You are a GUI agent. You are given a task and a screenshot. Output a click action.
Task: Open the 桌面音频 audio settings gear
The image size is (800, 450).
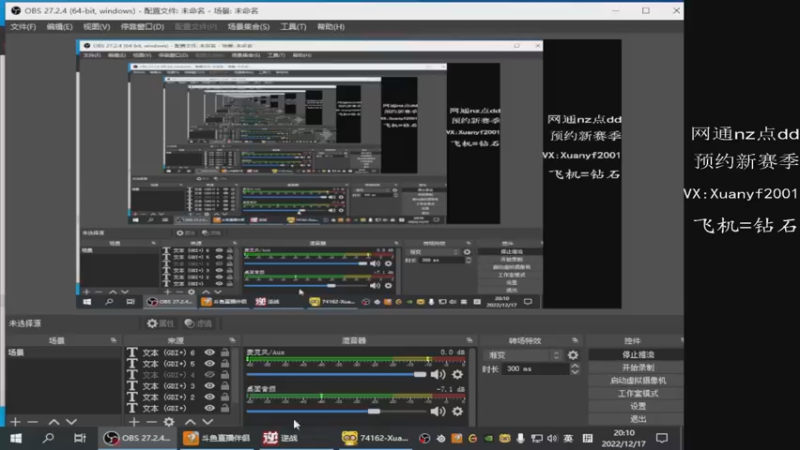(x=458, y=411)
